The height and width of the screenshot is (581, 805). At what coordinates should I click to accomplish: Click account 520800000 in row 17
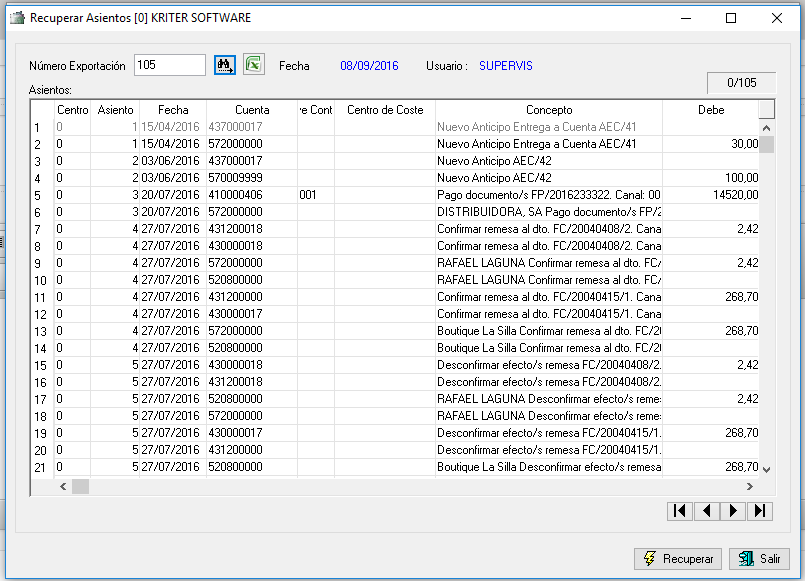click(x=252, y=399)
